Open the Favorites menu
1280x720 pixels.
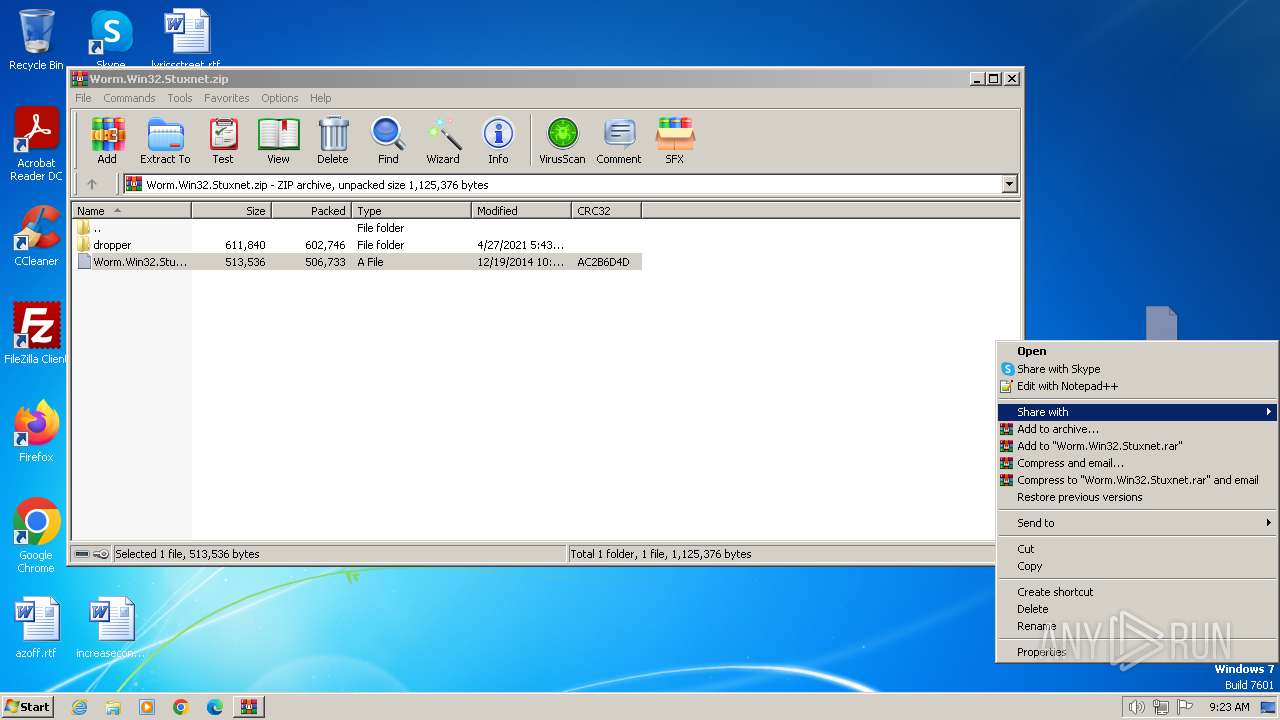tap(227, 98)
